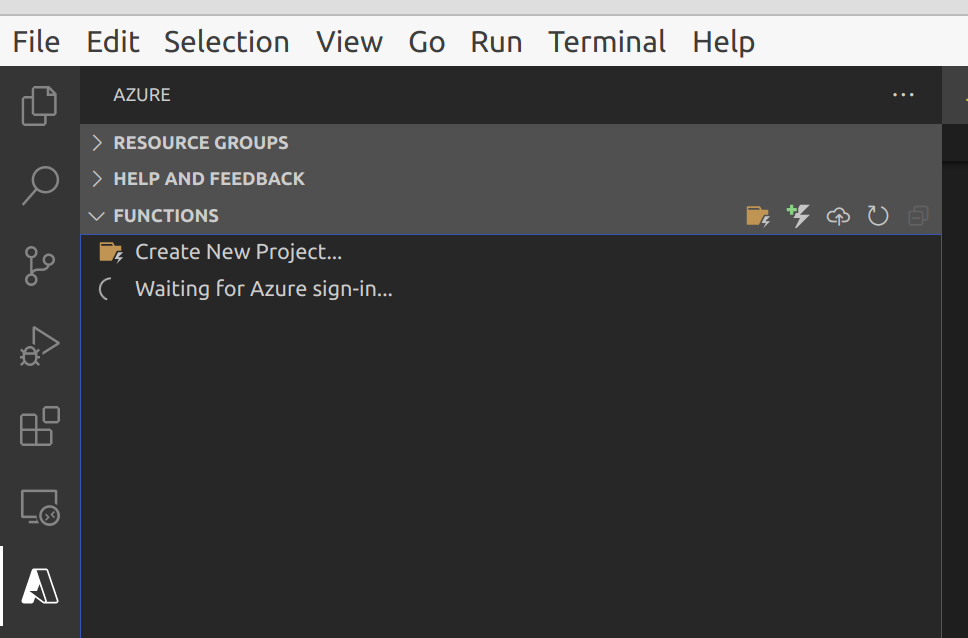The height and width of the screenshot is (638, 968).
Task: Refresh the Functions list
Action: click(878, 215)
